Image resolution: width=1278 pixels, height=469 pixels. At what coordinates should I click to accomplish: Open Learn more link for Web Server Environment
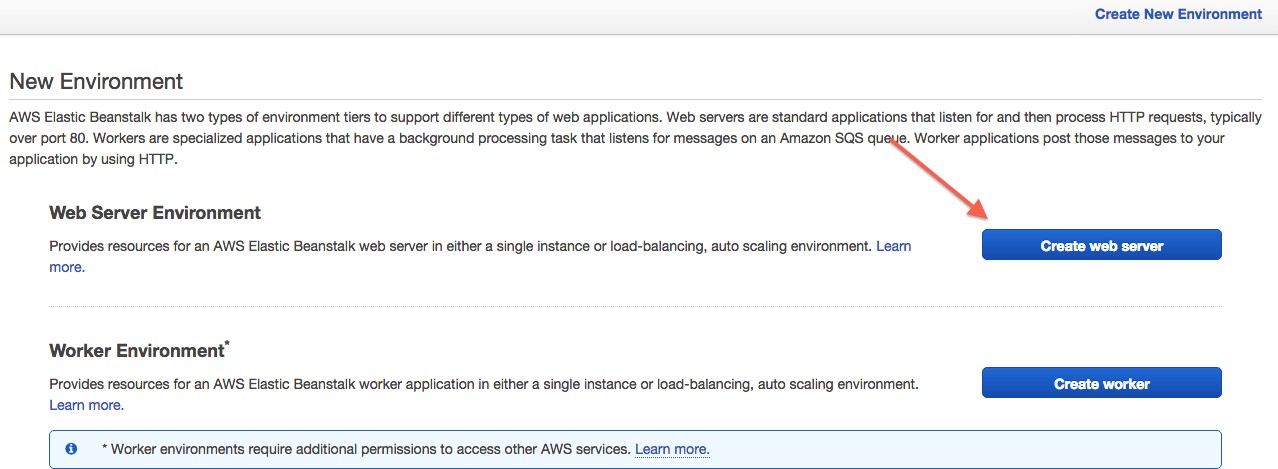(x=893, y=246)
